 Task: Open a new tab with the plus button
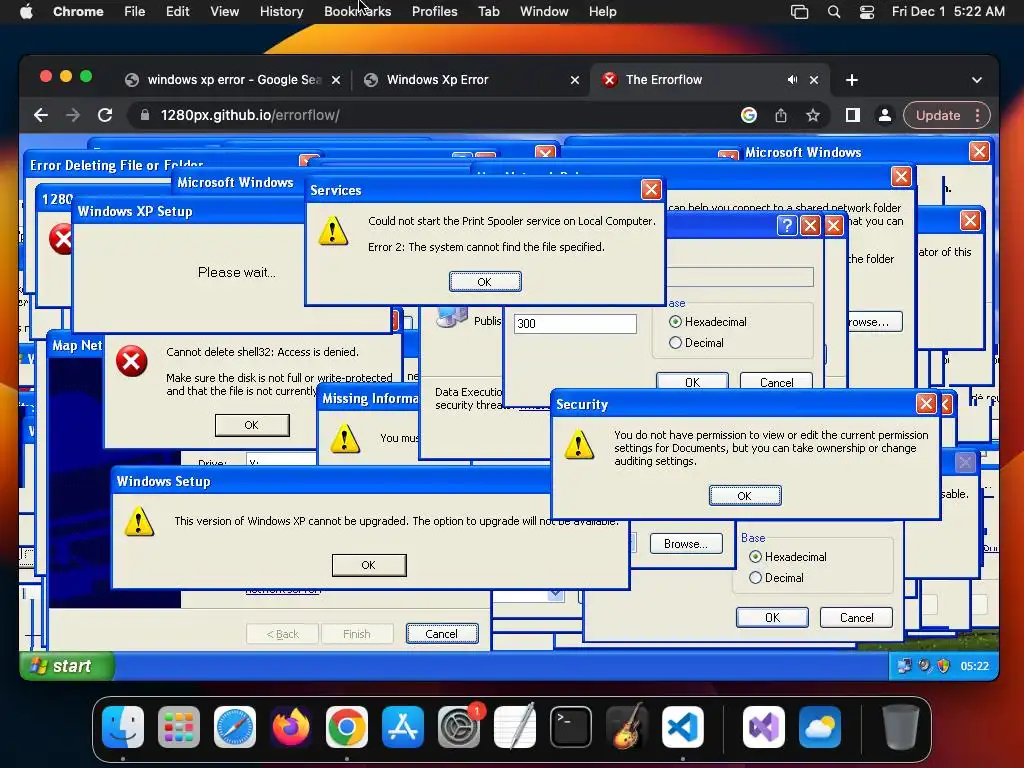(852, 80)
